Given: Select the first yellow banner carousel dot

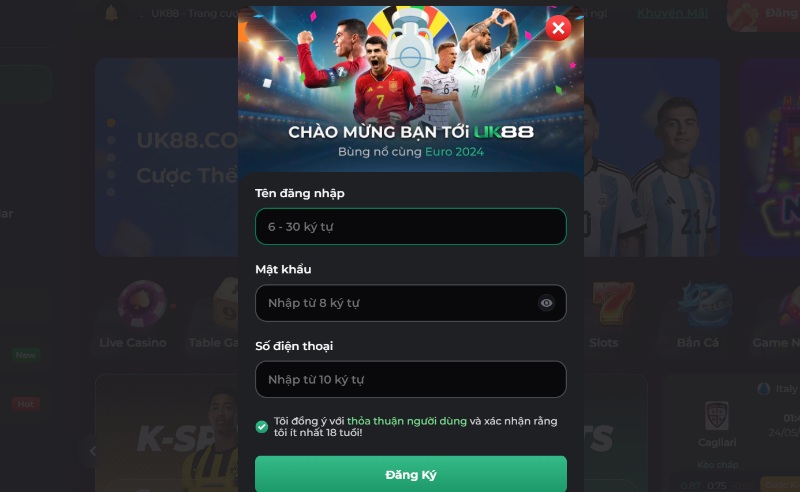Looking at the screenshot, I should point(111,123).
